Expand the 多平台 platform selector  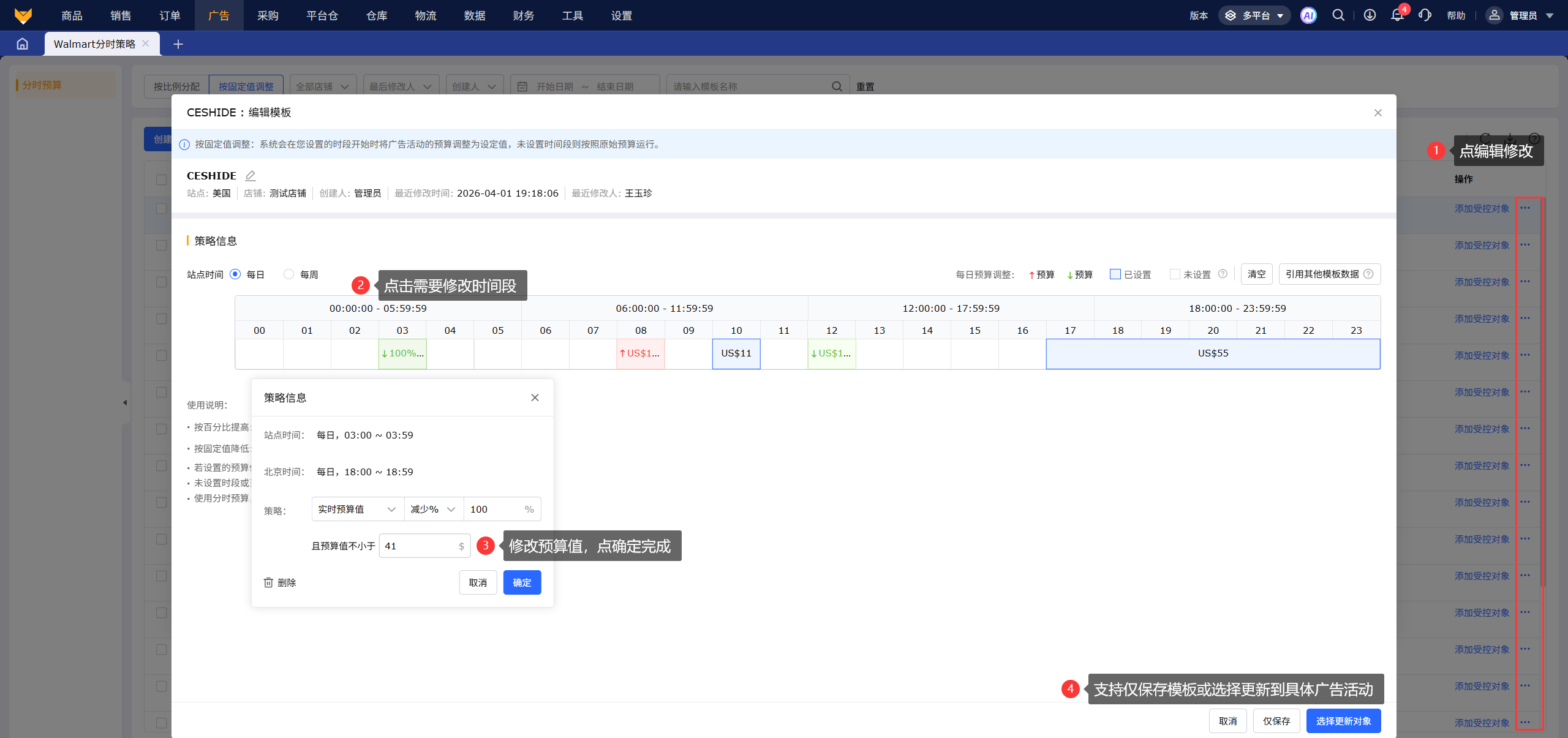tap(1254, 15)
